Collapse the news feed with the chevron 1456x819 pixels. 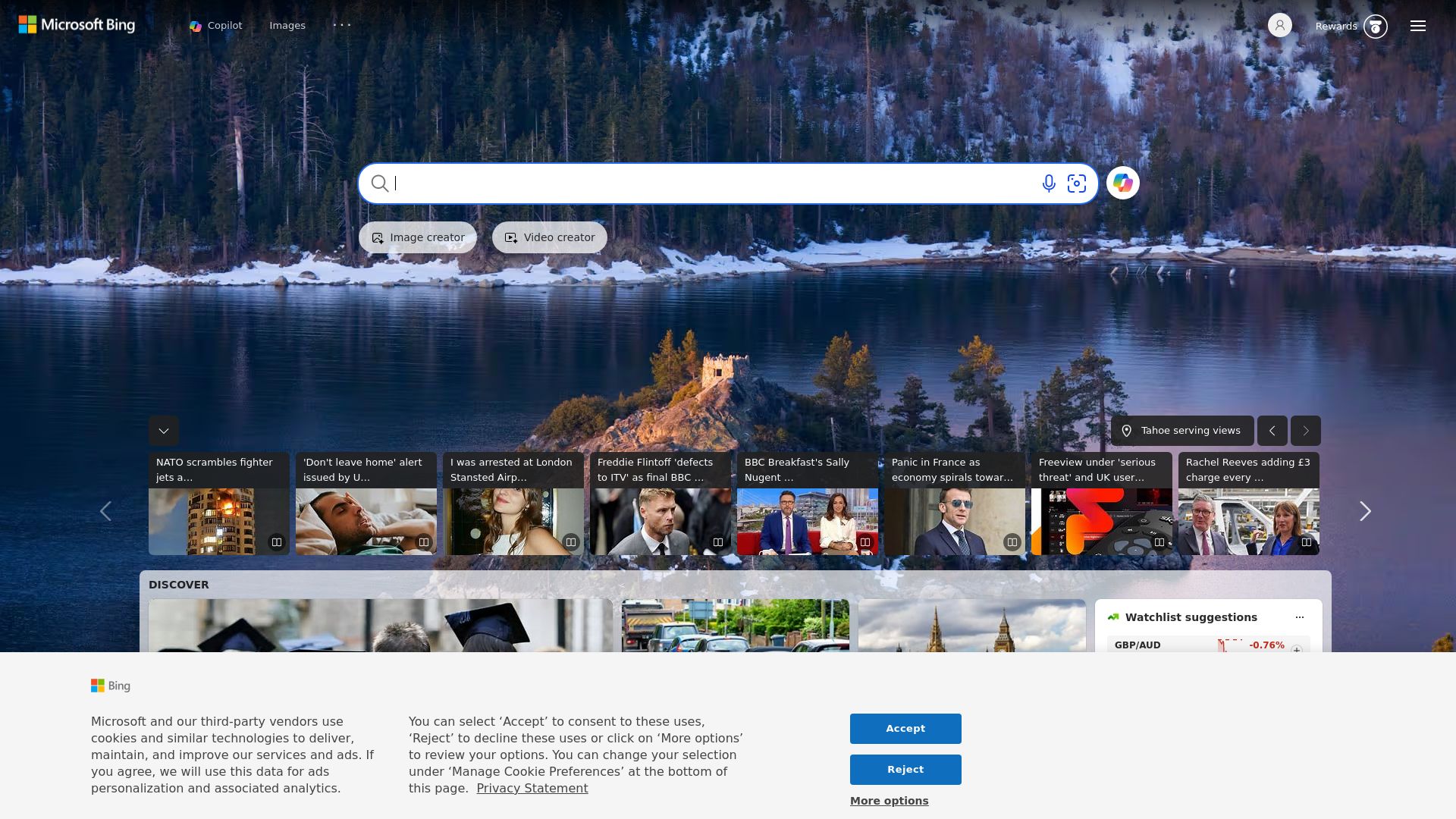[x=163, y=431]
